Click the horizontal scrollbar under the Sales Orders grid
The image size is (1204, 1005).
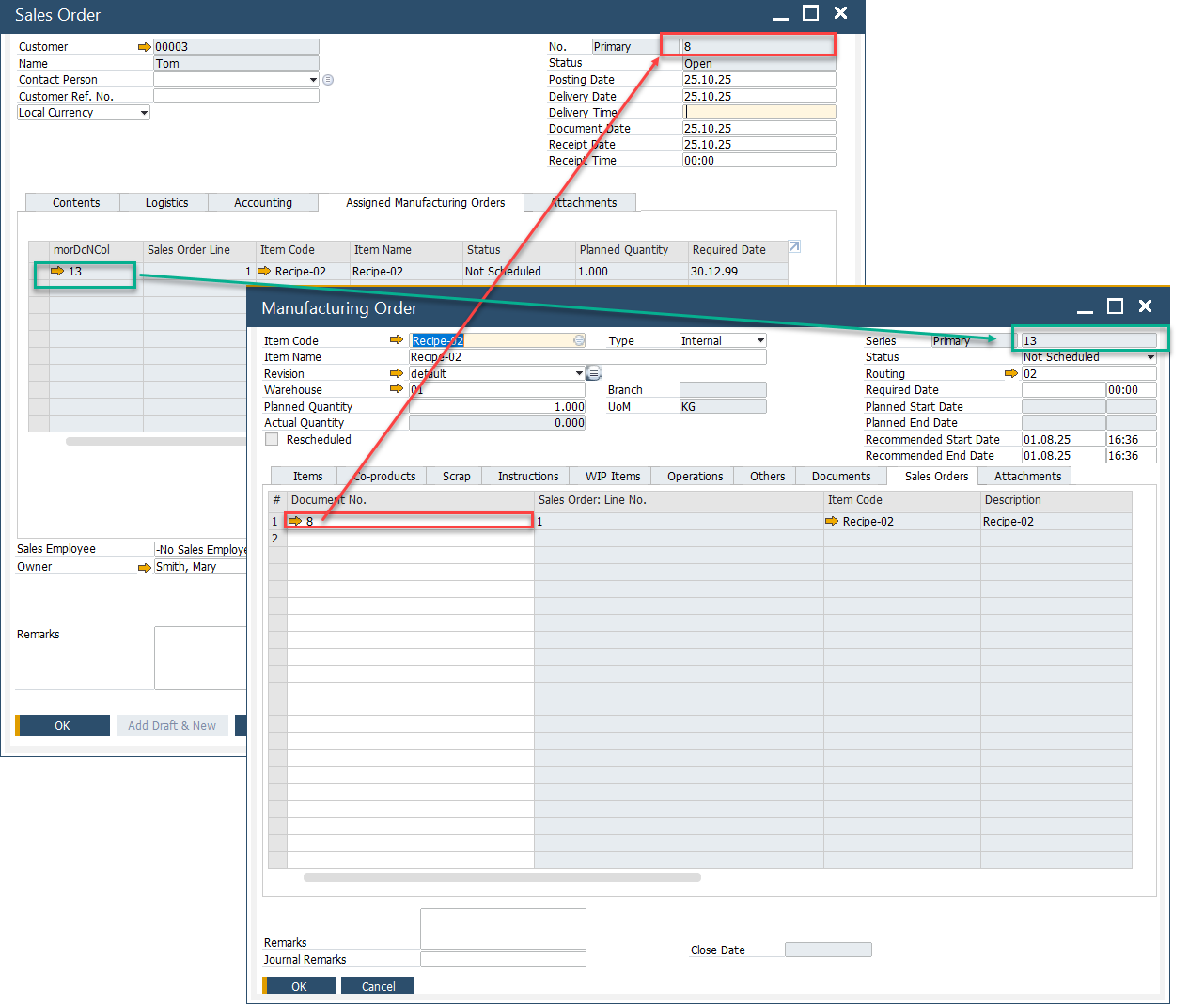502,878
